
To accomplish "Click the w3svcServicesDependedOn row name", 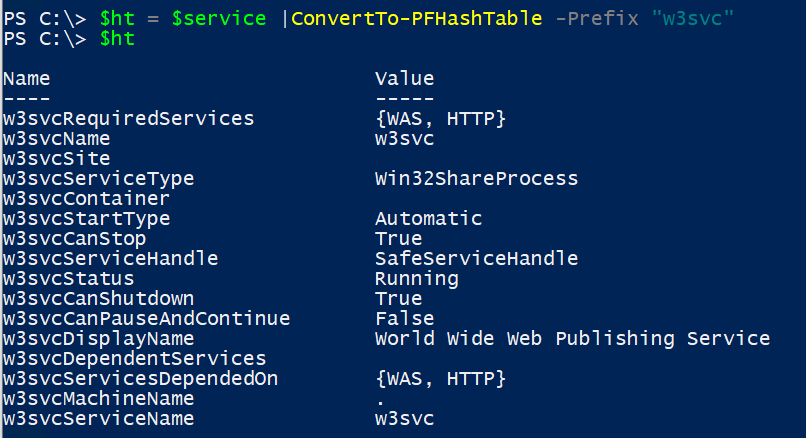I will point(140,379).
